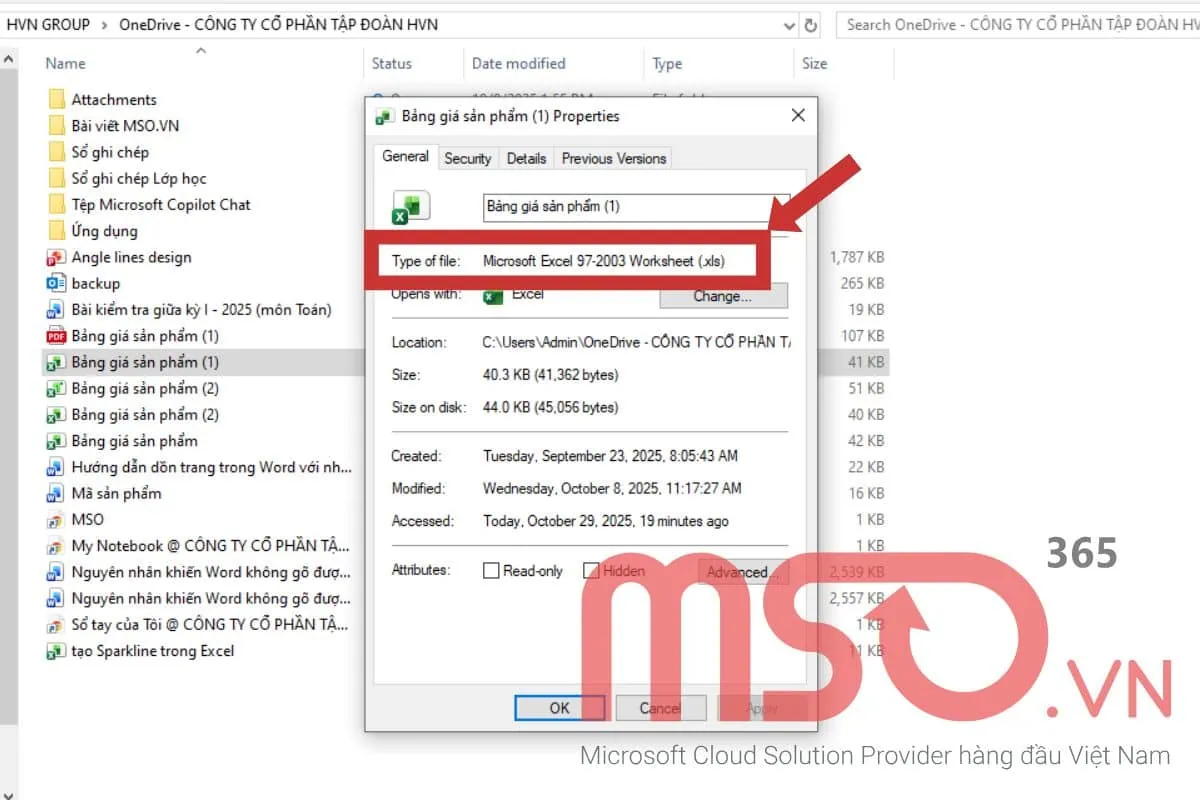This screenshot has width=1200, height=800.
Task: Select the Outlook backup file icon
Action: click(x=56, y=284)
